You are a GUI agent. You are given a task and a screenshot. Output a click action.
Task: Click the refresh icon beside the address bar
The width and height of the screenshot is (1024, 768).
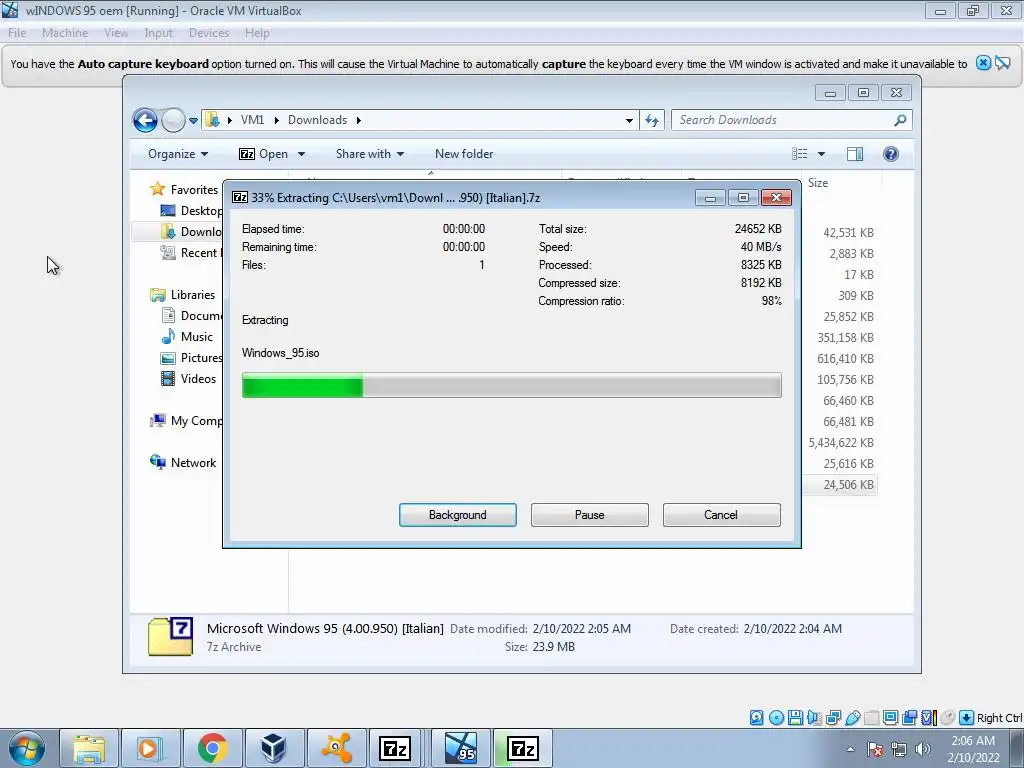click(652, 120)
